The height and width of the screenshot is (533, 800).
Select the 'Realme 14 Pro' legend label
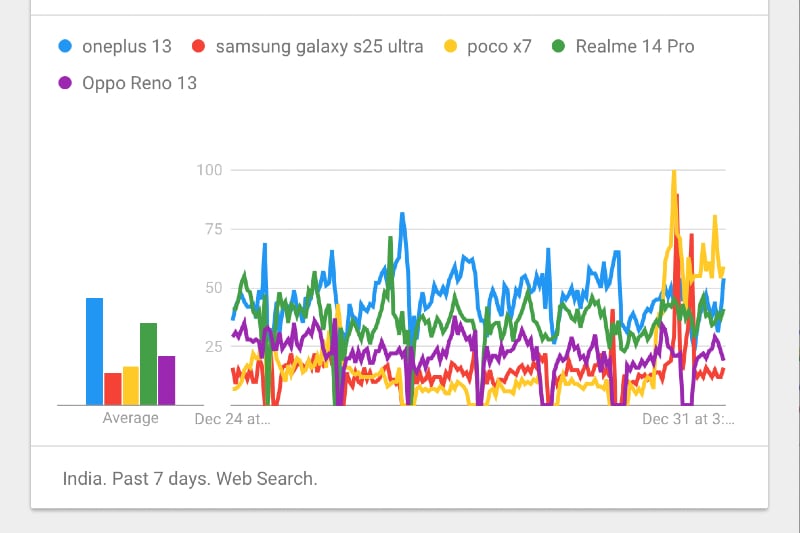[635, 46]
